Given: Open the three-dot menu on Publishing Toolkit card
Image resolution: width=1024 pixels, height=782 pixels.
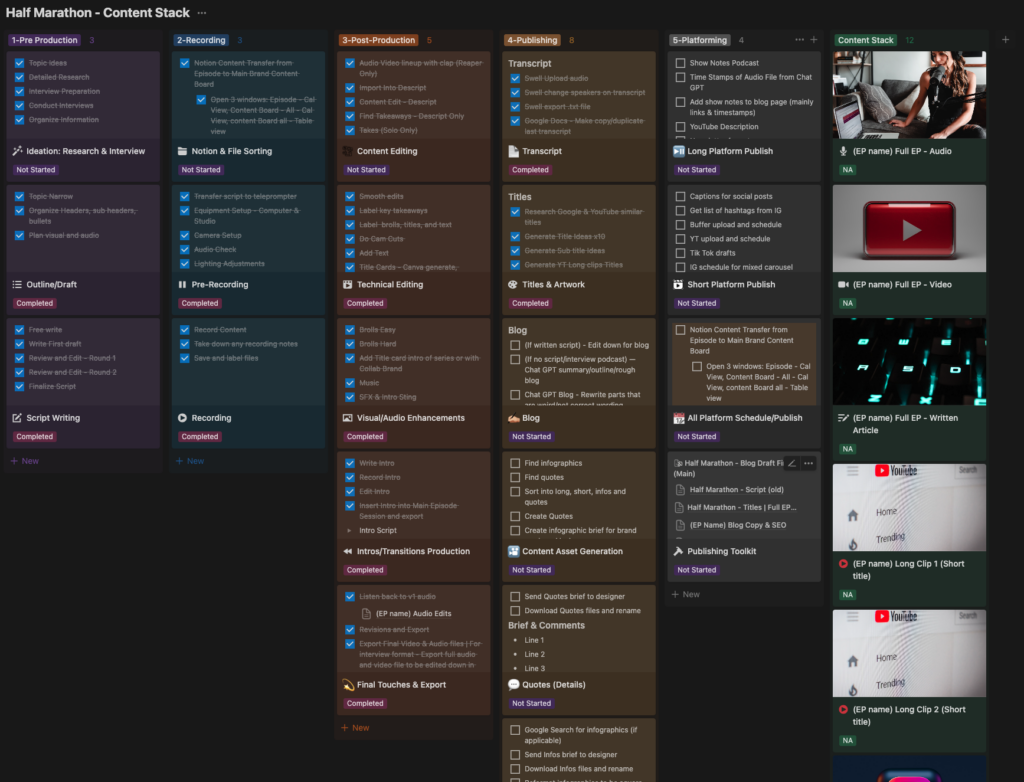Looking at the screenshot, I should [808, 463].
